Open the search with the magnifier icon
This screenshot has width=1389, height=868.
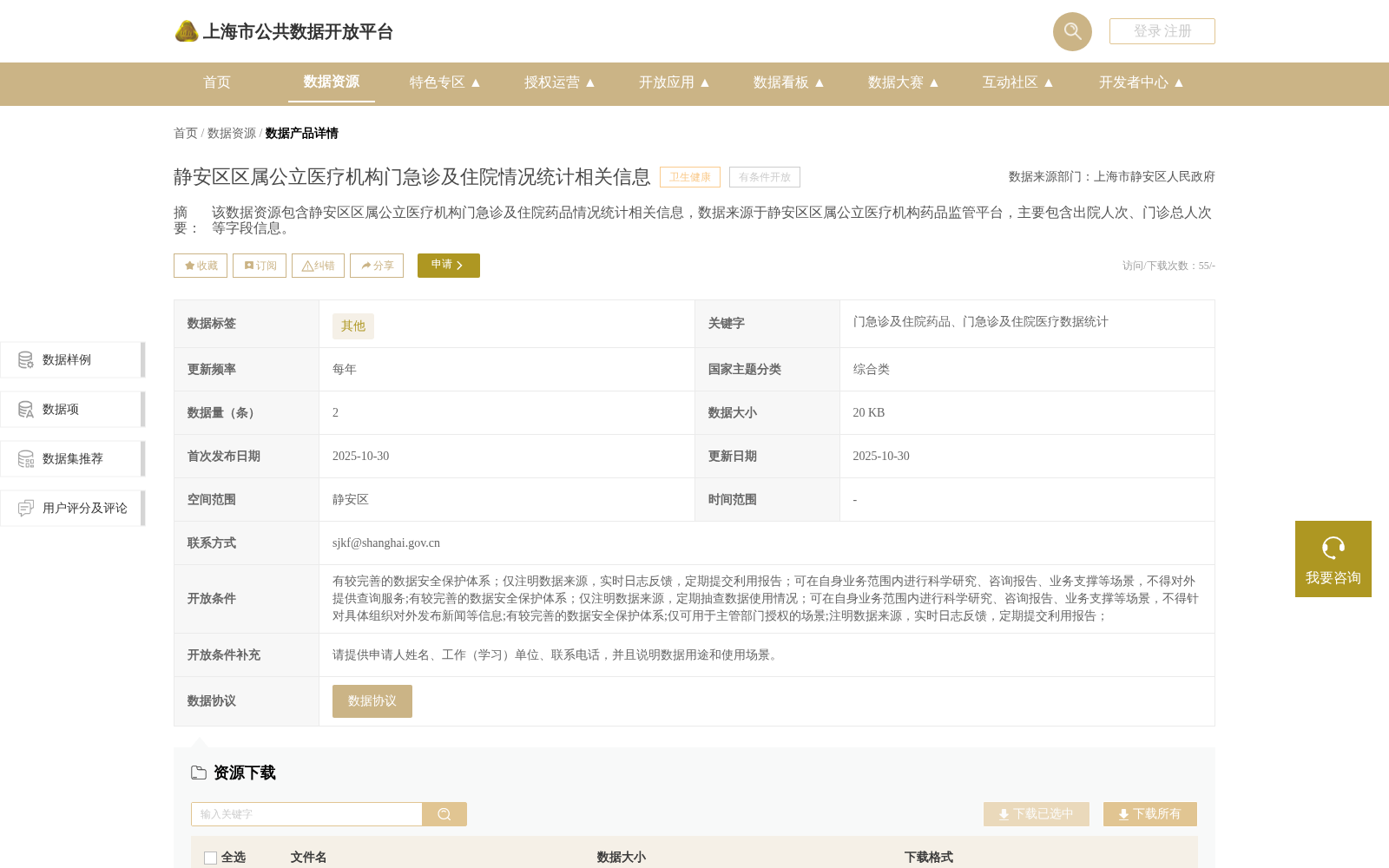coord(1072,31)
